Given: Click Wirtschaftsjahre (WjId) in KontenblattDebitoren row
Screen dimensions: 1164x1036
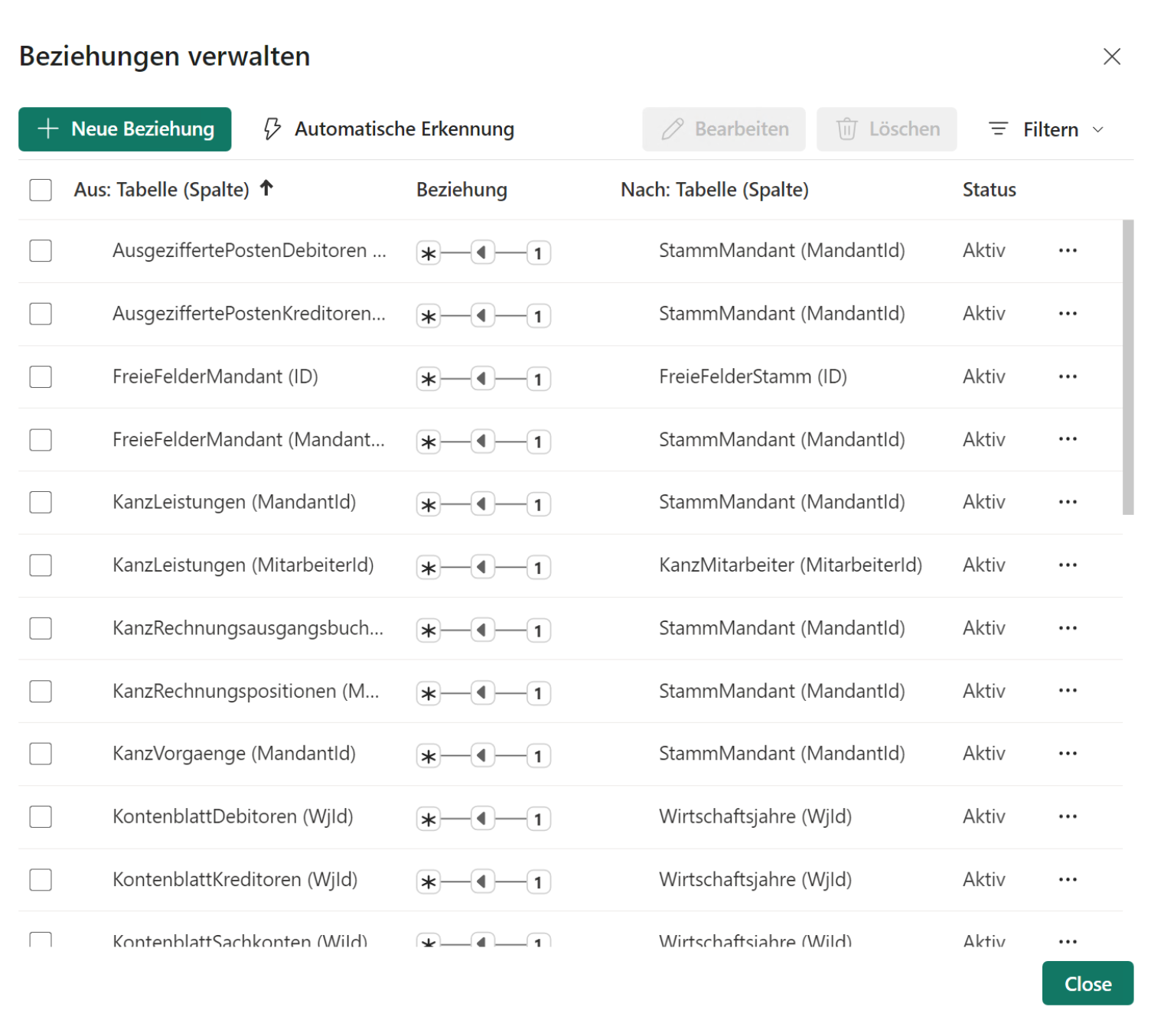Looking at the screenshot, I should click(755, 816).
